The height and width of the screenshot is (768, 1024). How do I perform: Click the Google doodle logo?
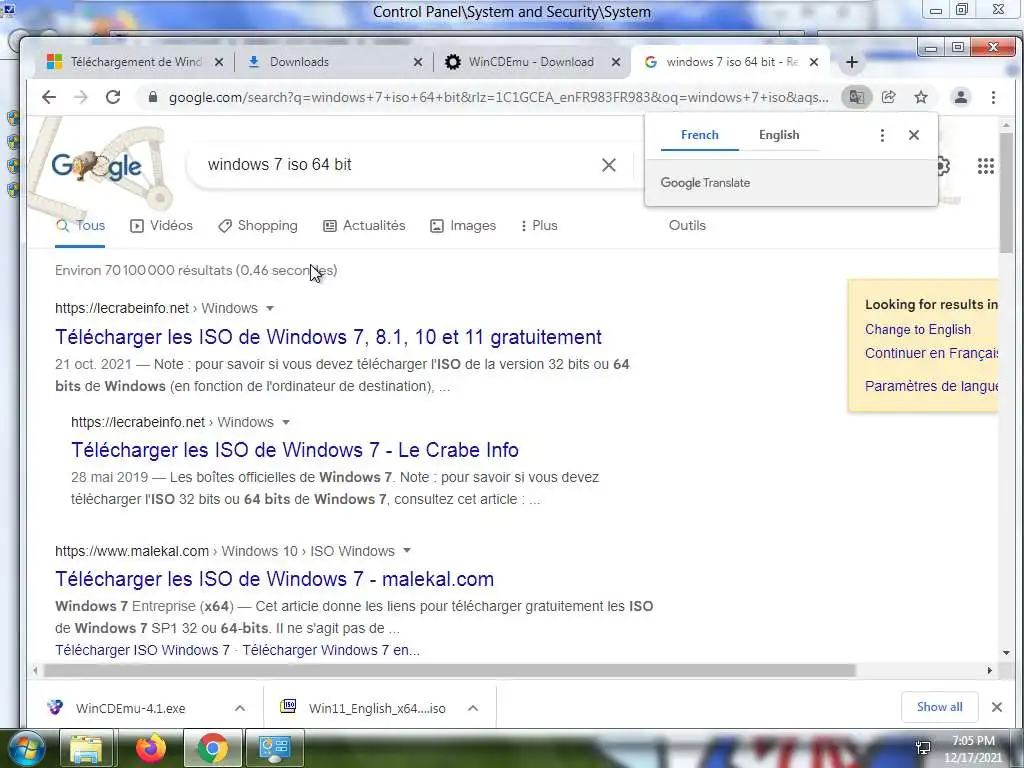tap(97, 167)
